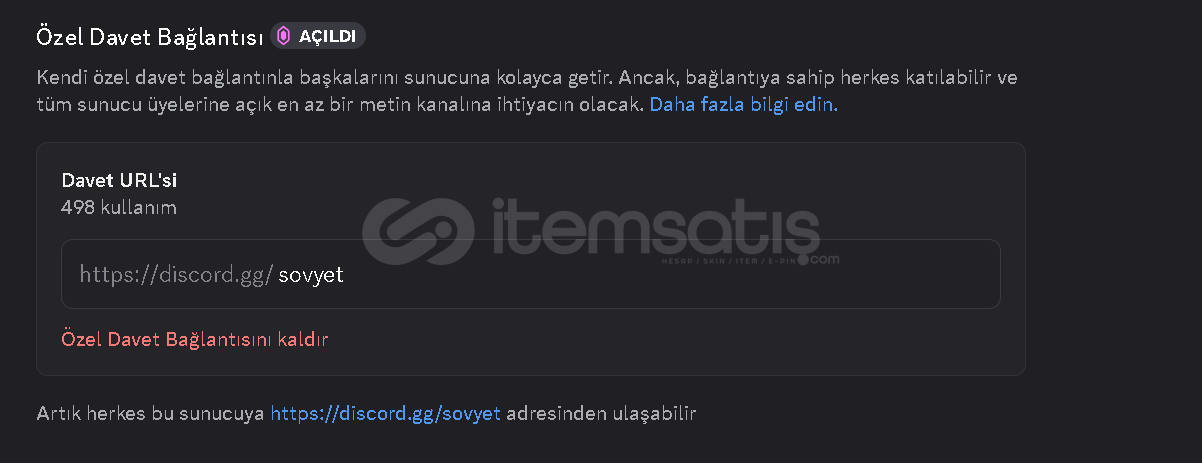The image size is (1202, 463).
Task: Click the purple boost gem icon
Action: click(x=284, y=36)
